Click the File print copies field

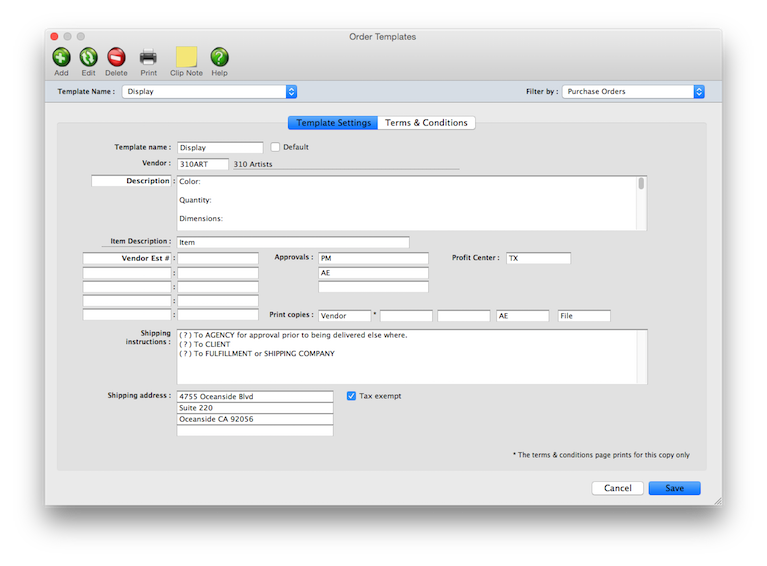point(584,316)
